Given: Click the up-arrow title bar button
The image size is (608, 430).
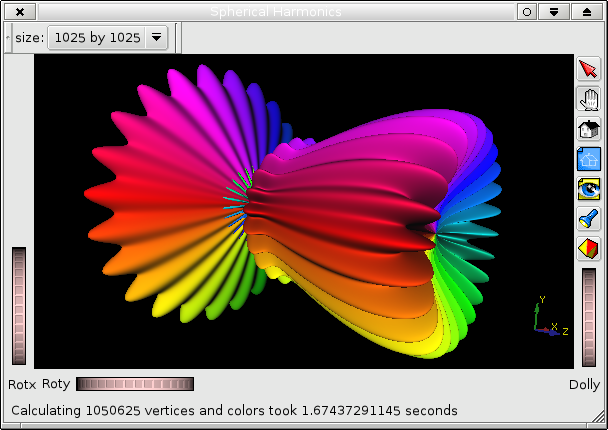Looking at the screenshot, I should 587,11.
